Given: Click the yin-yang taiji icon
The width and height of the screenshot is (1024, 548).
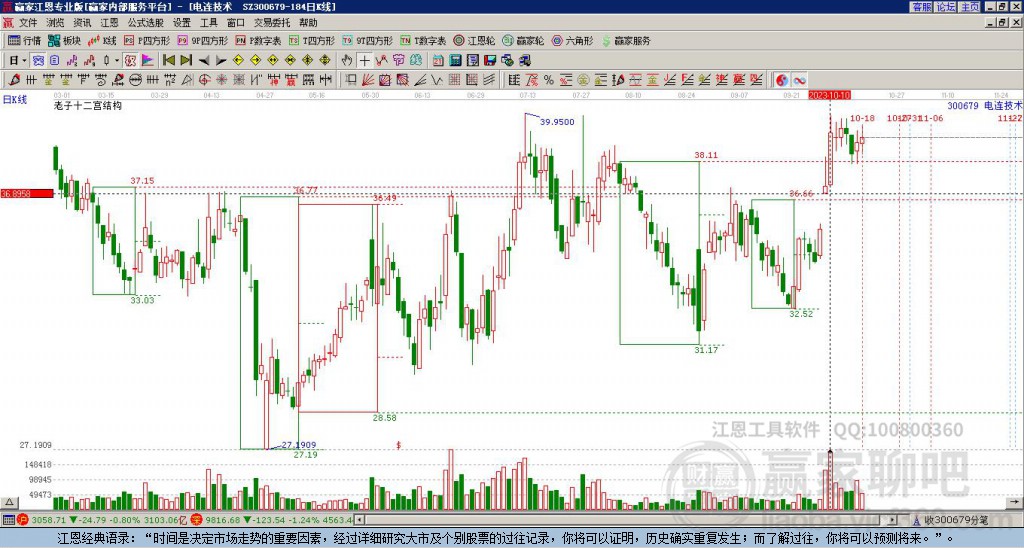Looking at the screenshot, I should [782, 80].
